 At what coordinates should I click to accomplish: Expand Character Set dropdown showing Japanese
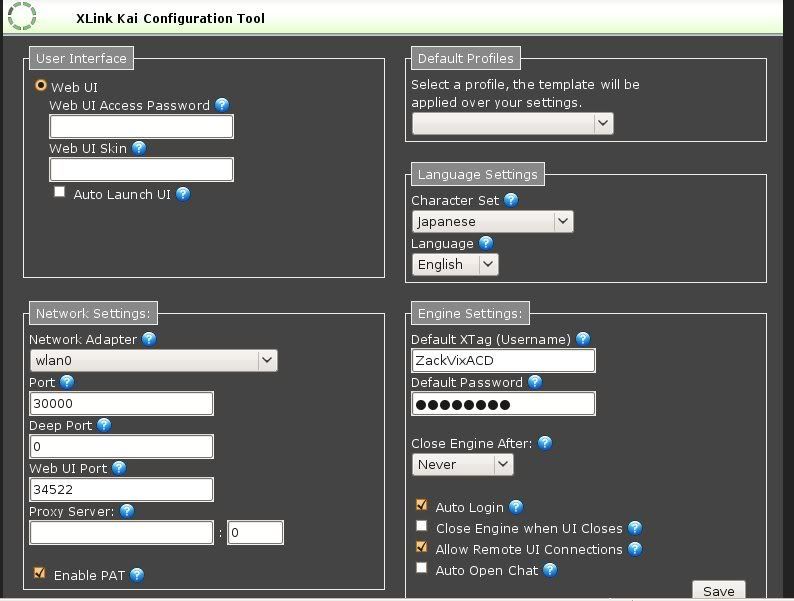point(493,221)
